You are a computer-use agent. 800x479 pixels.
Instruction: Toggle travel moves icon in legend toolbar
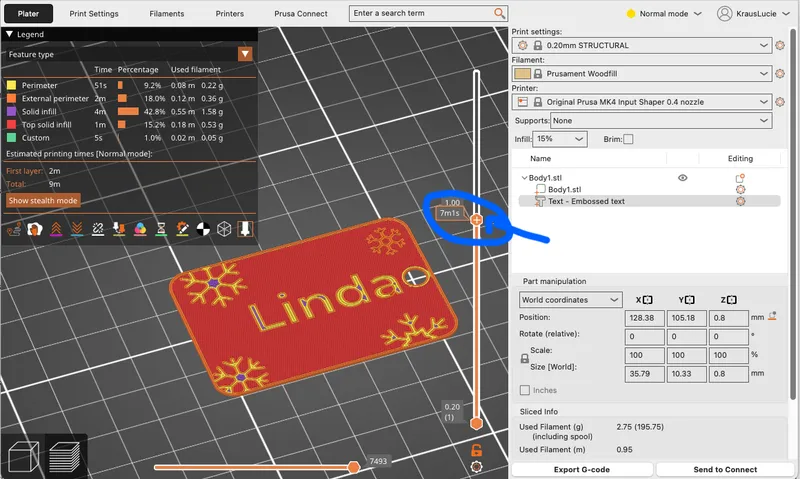pyautogui.click(x=15, y=229)
